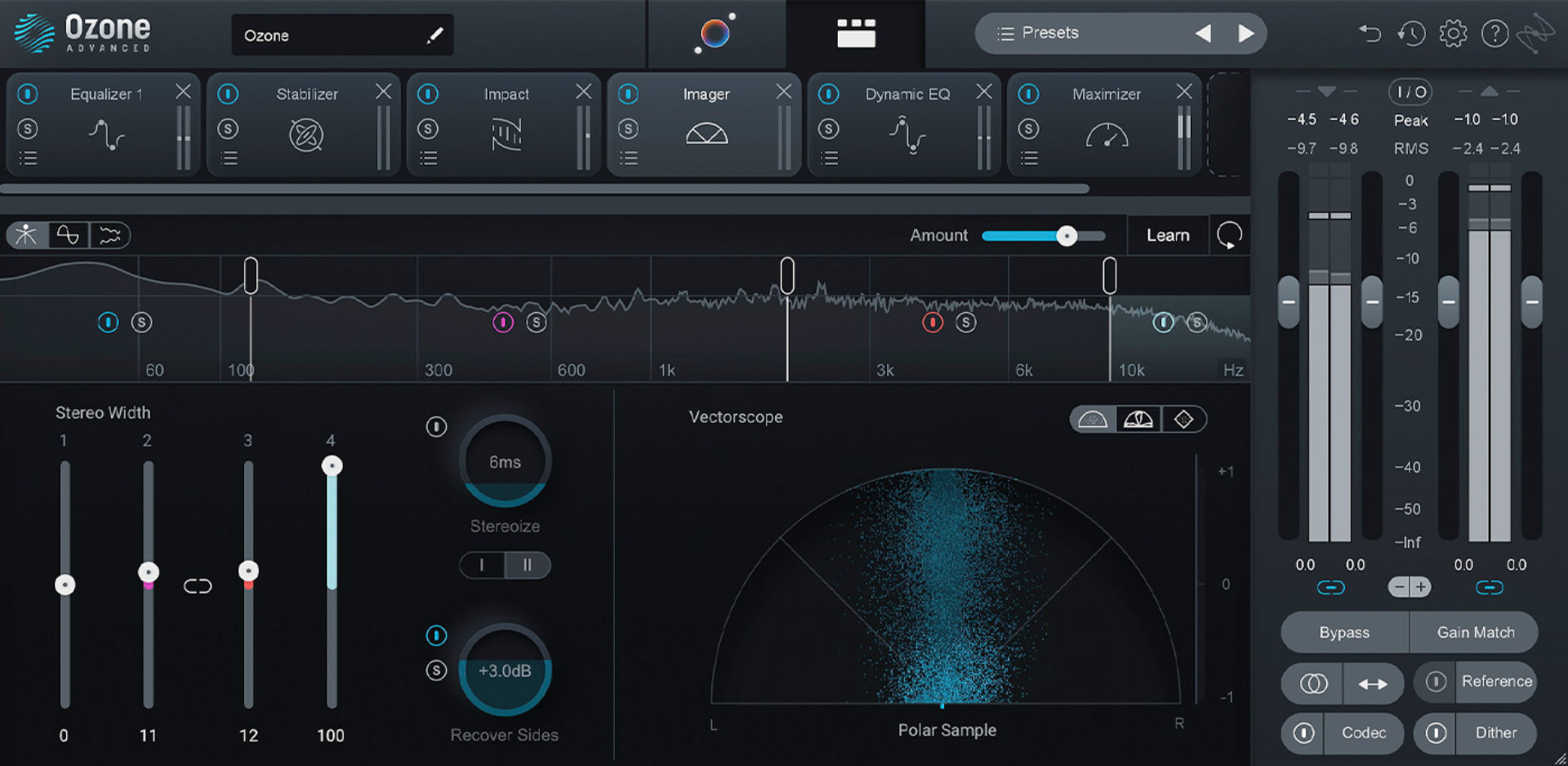1568x766 pixels.
Task: Switch to the detailed module view tab
Action: 856,33
